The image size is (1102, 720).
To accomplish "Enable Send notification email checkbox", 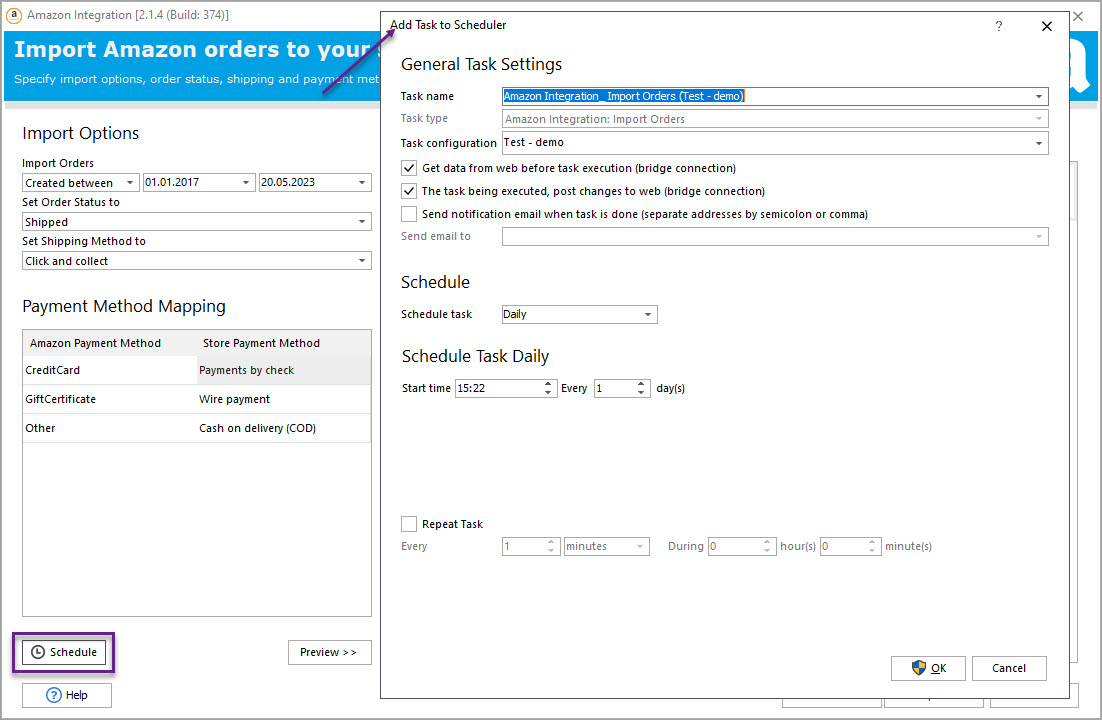I will 409,214.
